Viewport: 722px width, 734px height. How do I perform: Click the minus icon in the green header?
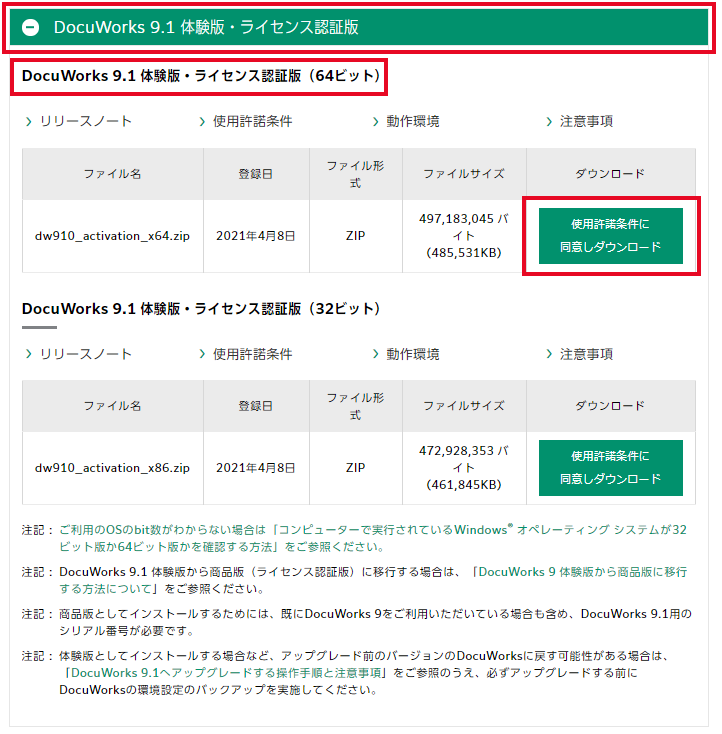pyautogui.click(x=30, y=28)
